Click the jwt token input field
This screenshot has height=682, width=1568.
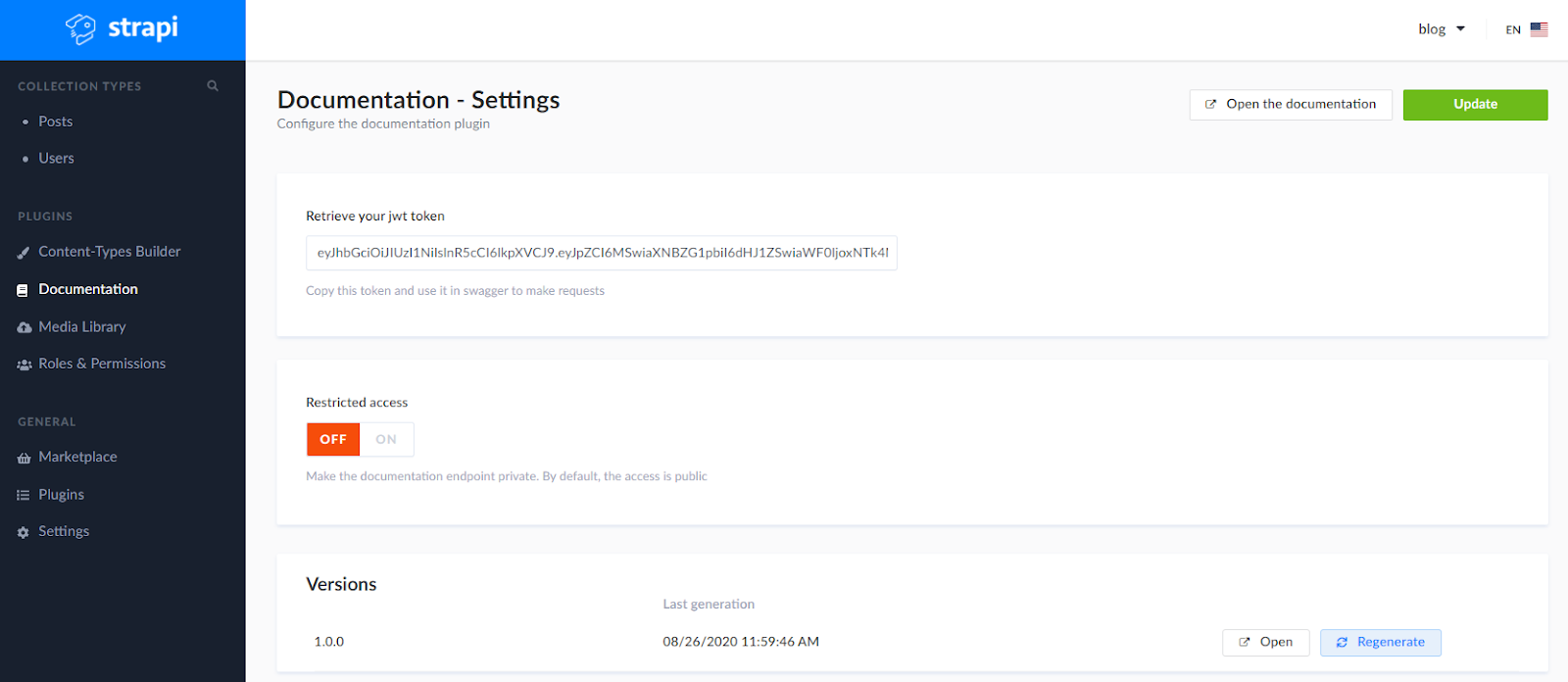[x=602, y=253]
